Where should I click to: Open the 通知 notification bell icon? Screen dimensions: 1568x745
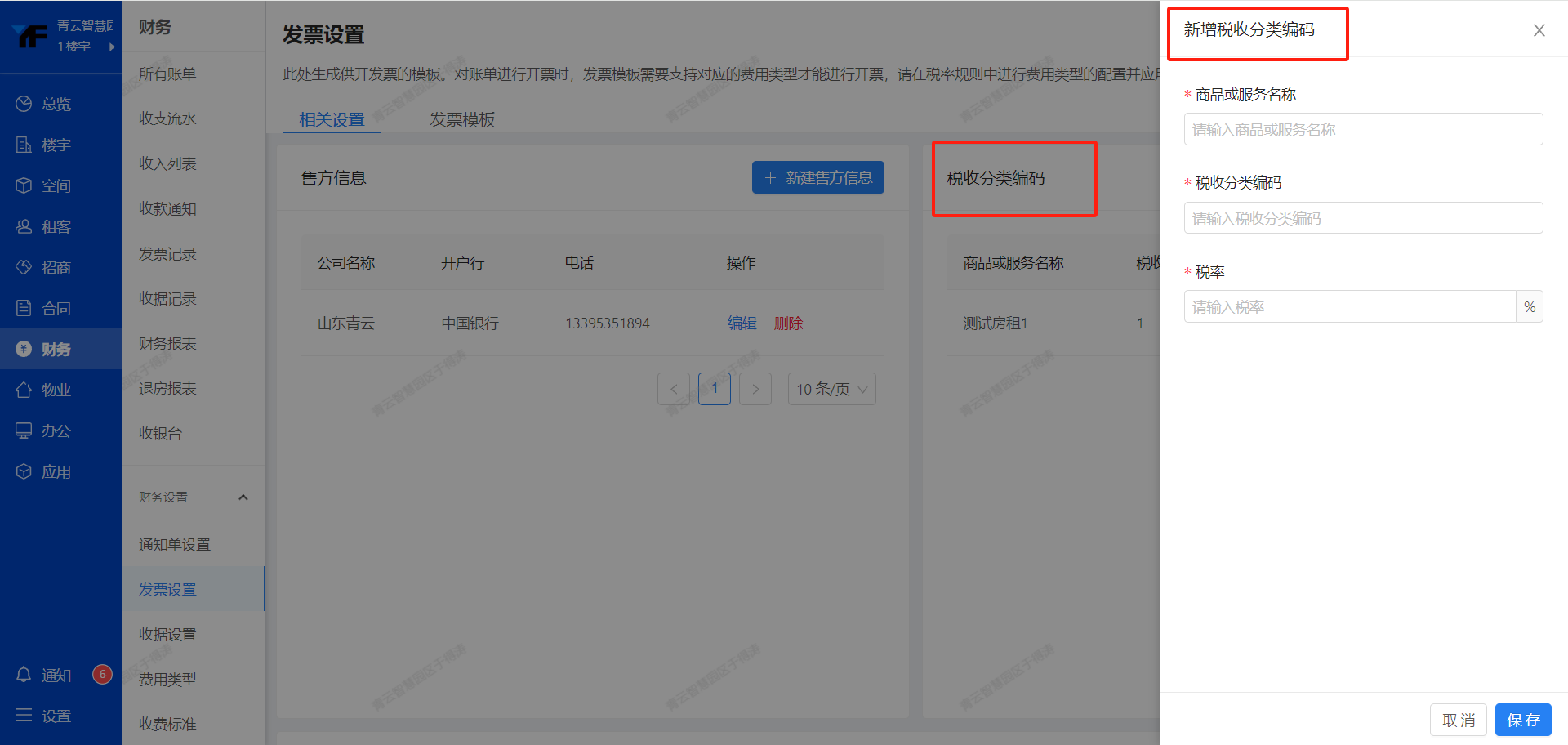24,675
